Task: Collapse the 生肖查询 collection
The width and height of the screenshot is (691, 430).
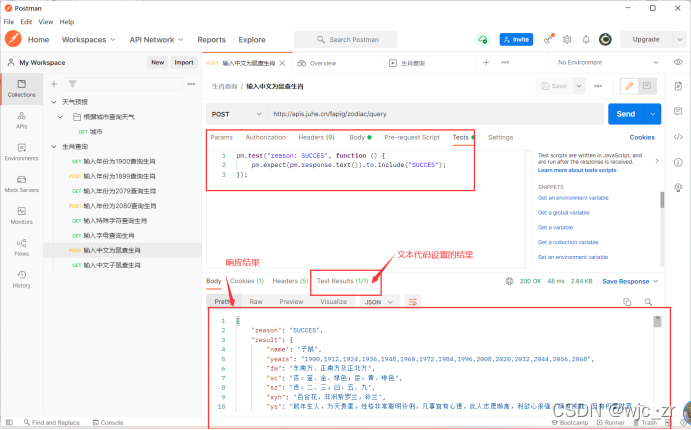Action: point(54,146)
